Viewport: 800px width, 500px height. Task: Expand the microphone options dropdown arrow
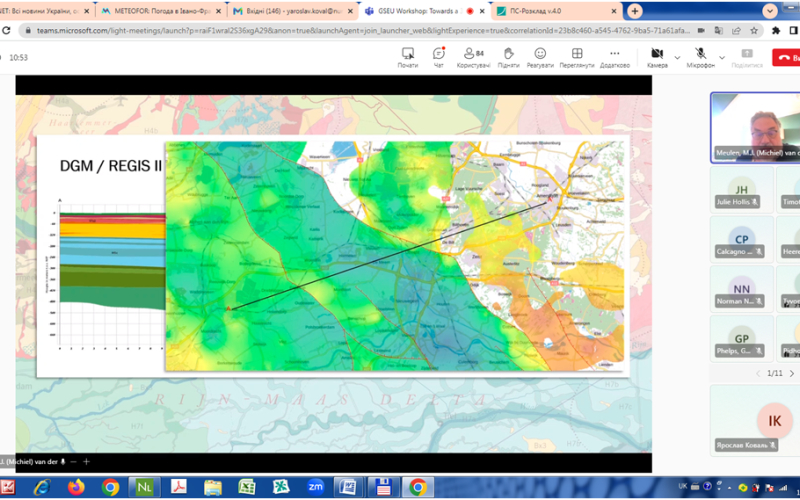pos(722,58)
